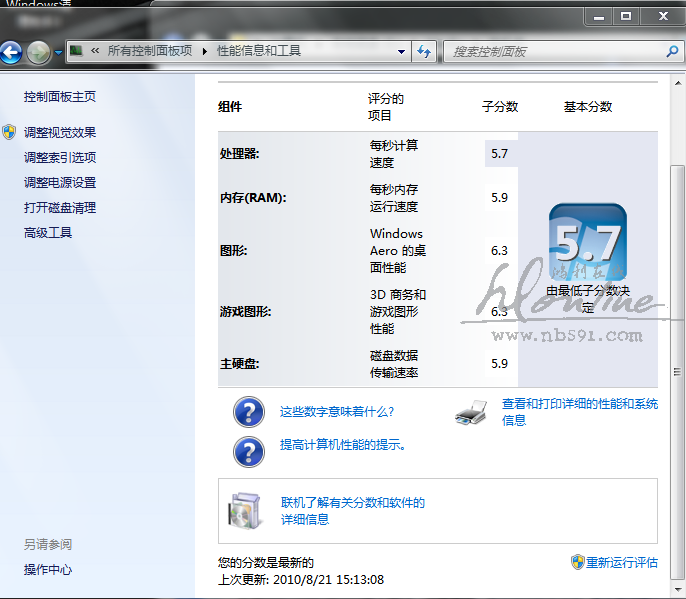This screenshot has width=686, height=599.
Task: Expand the arrow after 所有控制面板项 breadcrumb
Action: tap(206, 51)
